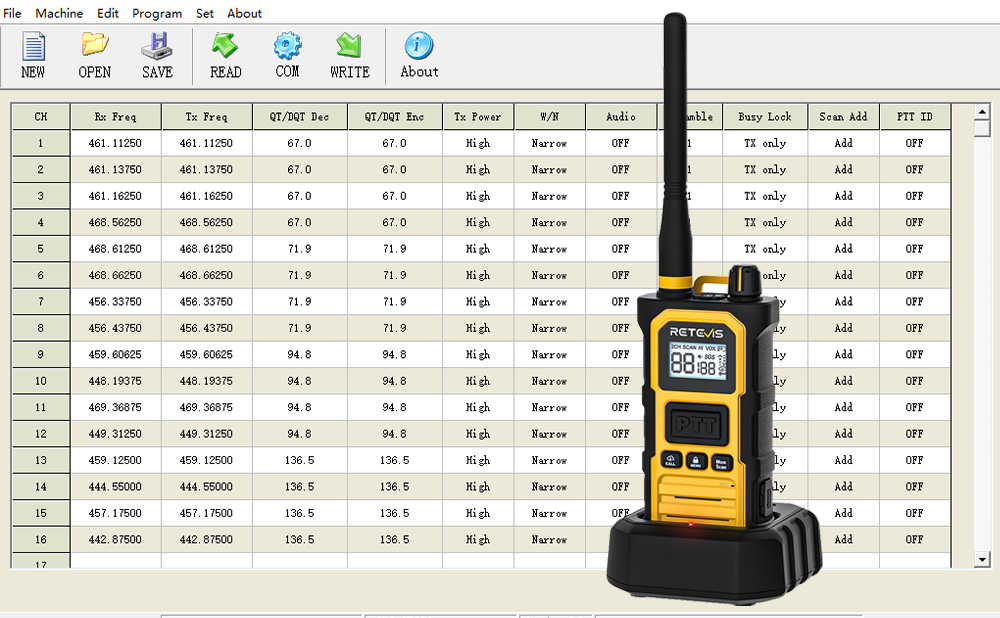
Task: Edit Rx Freq of channel 1
Action: 116,143
